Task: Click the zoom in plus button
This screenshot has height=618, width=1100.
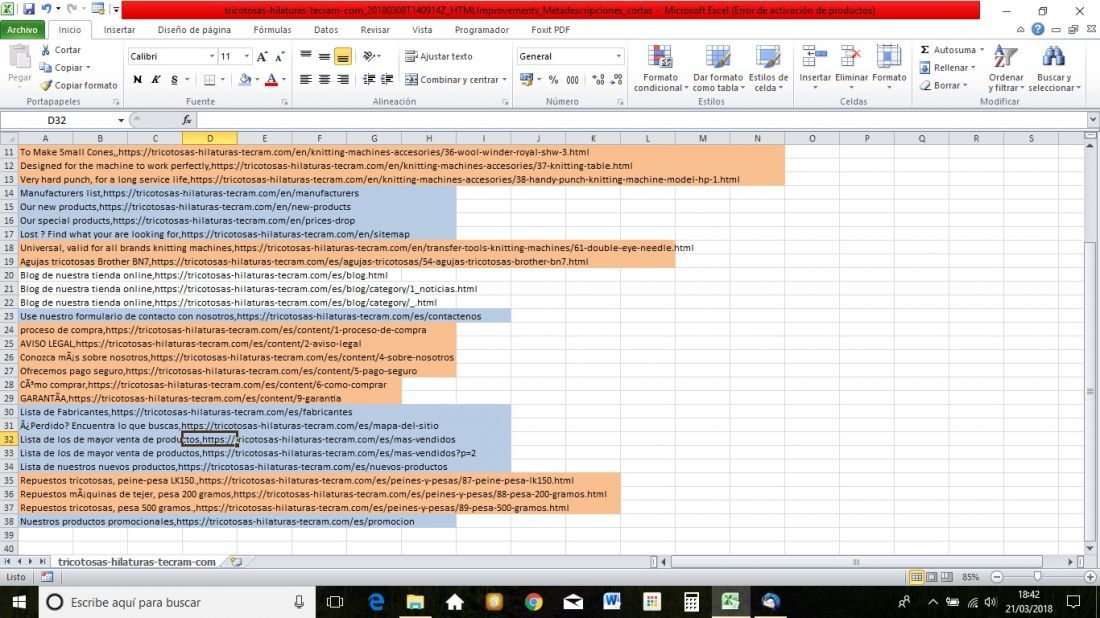Action: pyautogui.click(x=1089, y=577)
